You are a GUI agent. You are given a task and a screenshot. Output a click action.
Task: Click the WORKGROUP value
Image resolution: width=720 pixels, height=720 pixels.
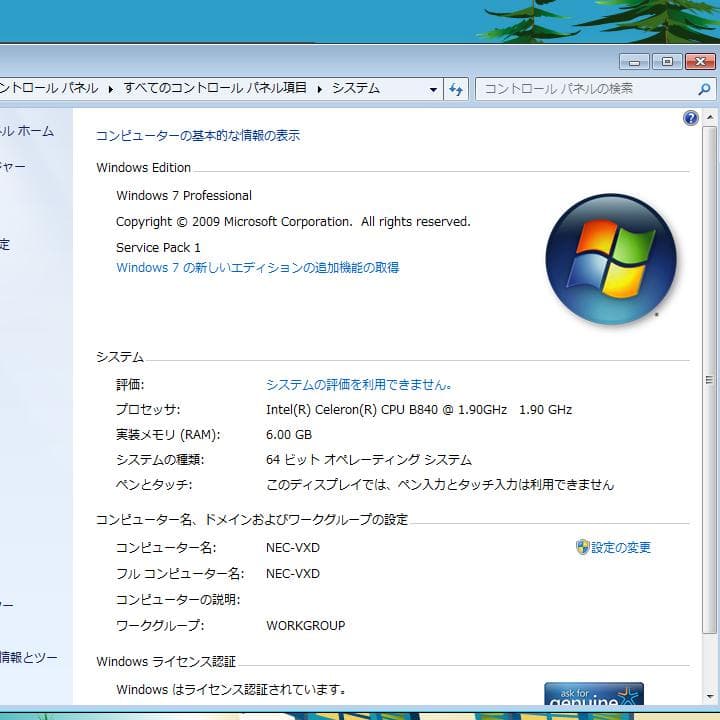pos(305,626)
